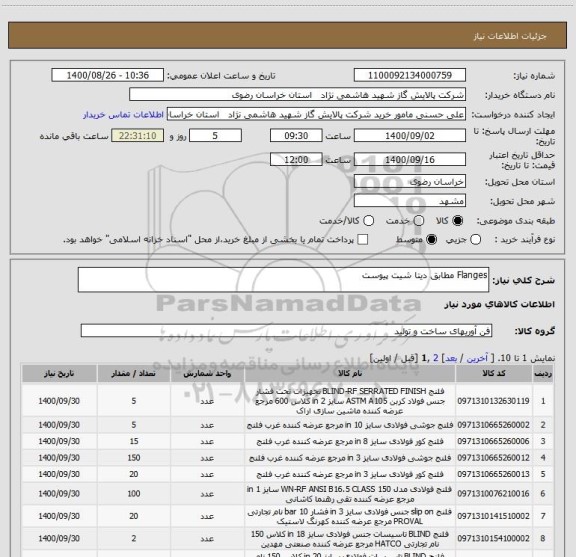The height and width of the screenshot is (557, 576).
Task: Click the Flanges general description box
Action: coord(283,280)
